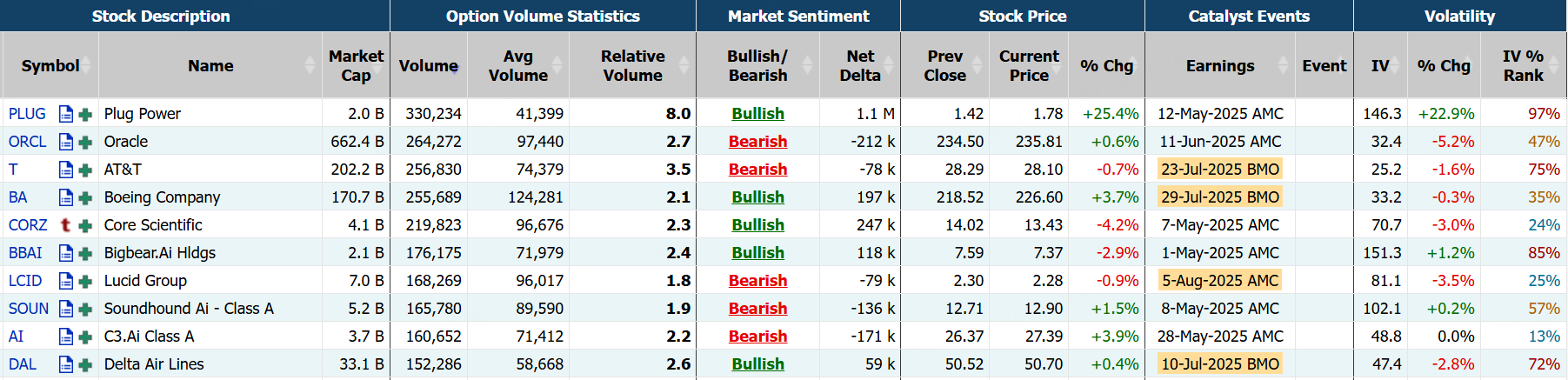1568x380 pixels.
Task: Open the document icon for SOUN
Action: (x=66, y=309)
